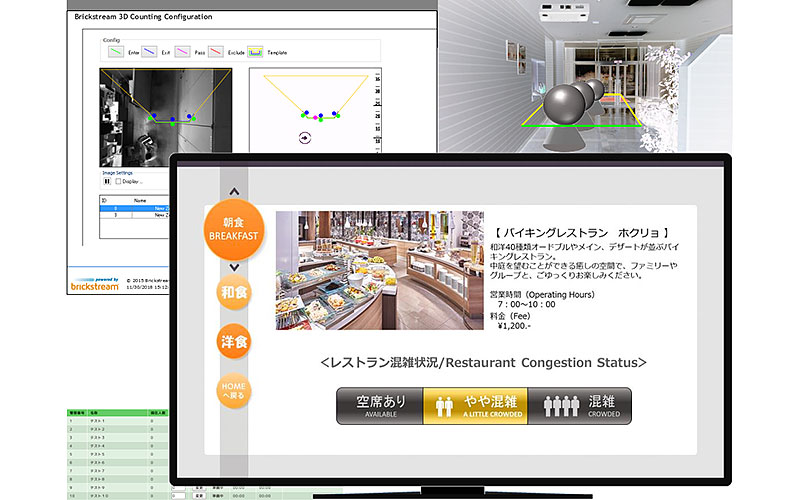Click the Operating Hours 7:00～10:00 text
Image resolution: width=800 pixels, height=500 pixels.
pyautogui.click(x=542, y=299)
